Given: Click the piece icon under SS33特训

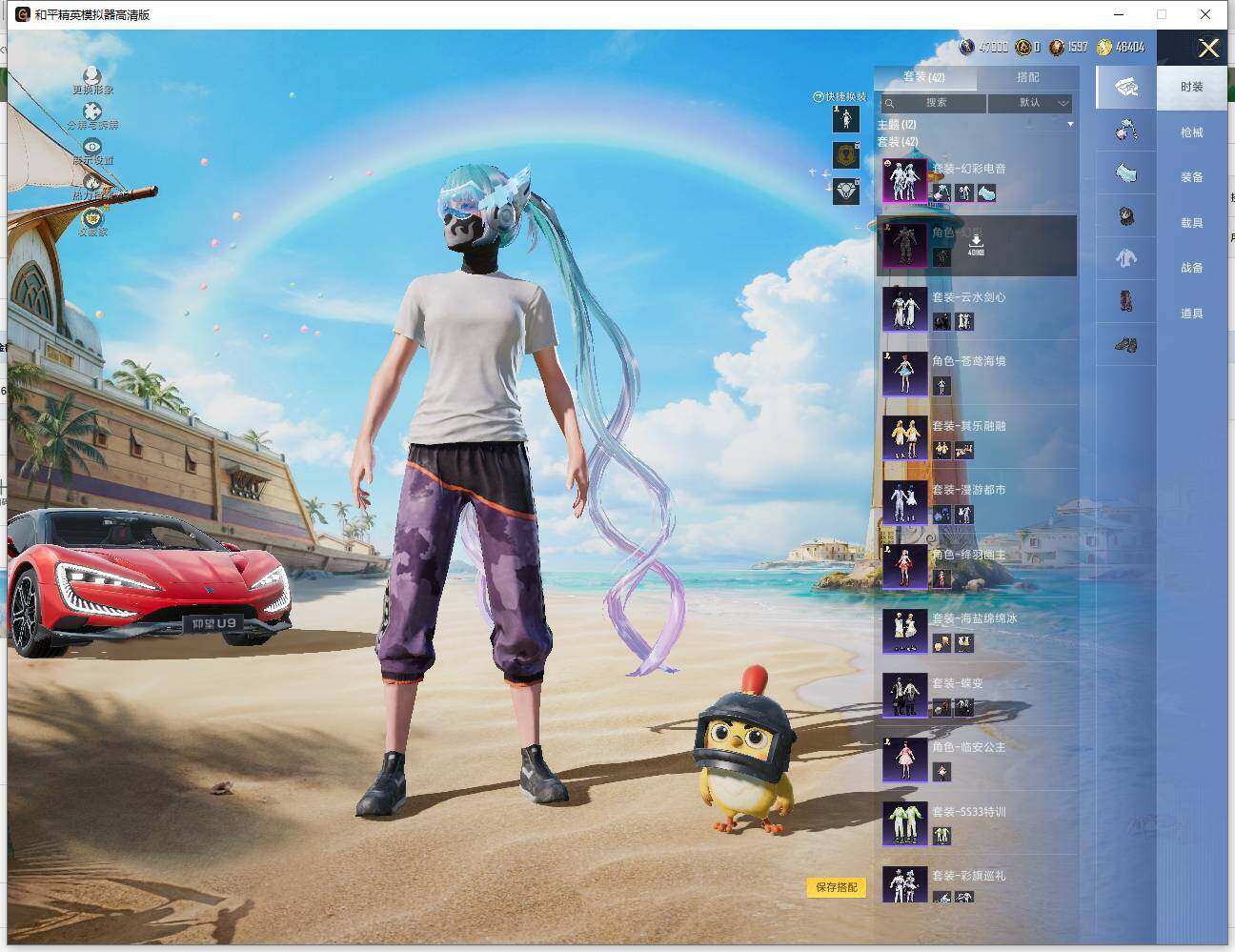Looking at the screenshot, I should pos(941,837).
